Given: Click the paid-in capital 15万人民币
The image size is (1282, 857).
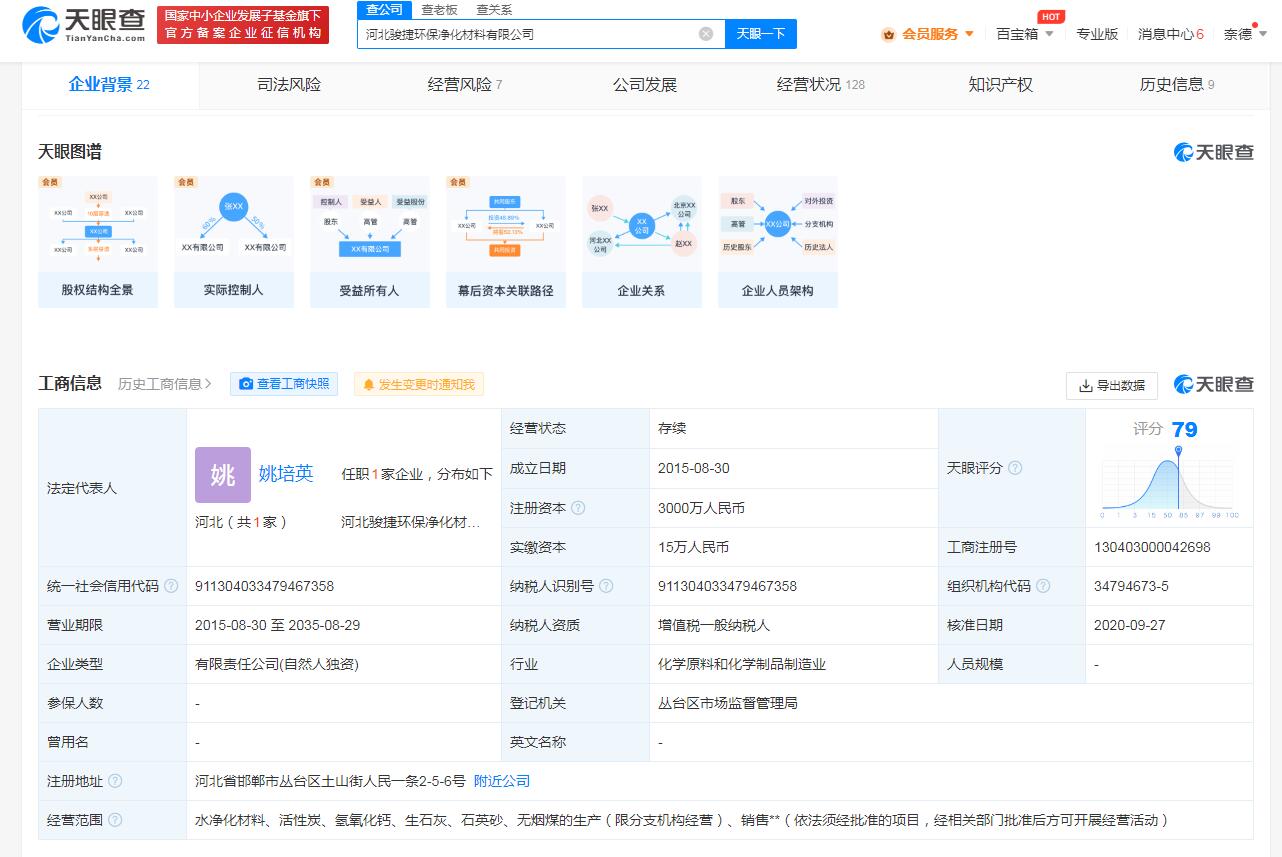Looking at the screenshot, I should [x=693, y=547].
